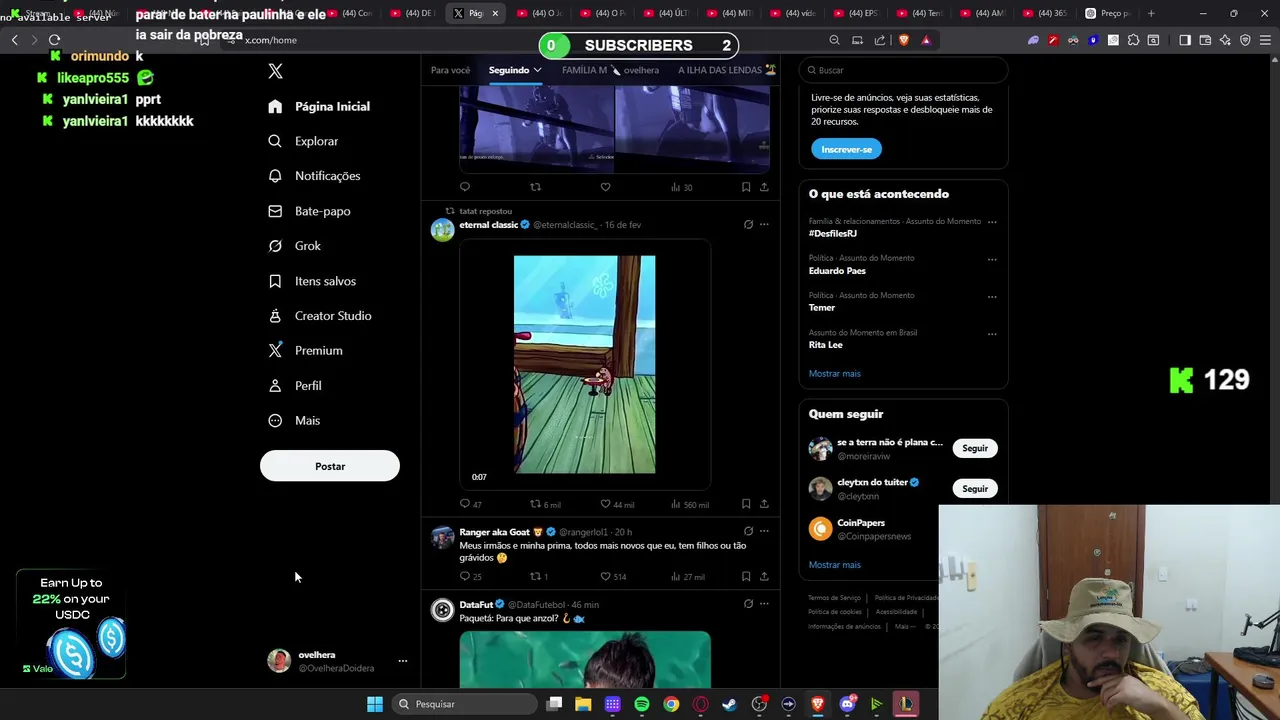
Task: Open the Rita Lee trending topic
Action: (826, 345)
